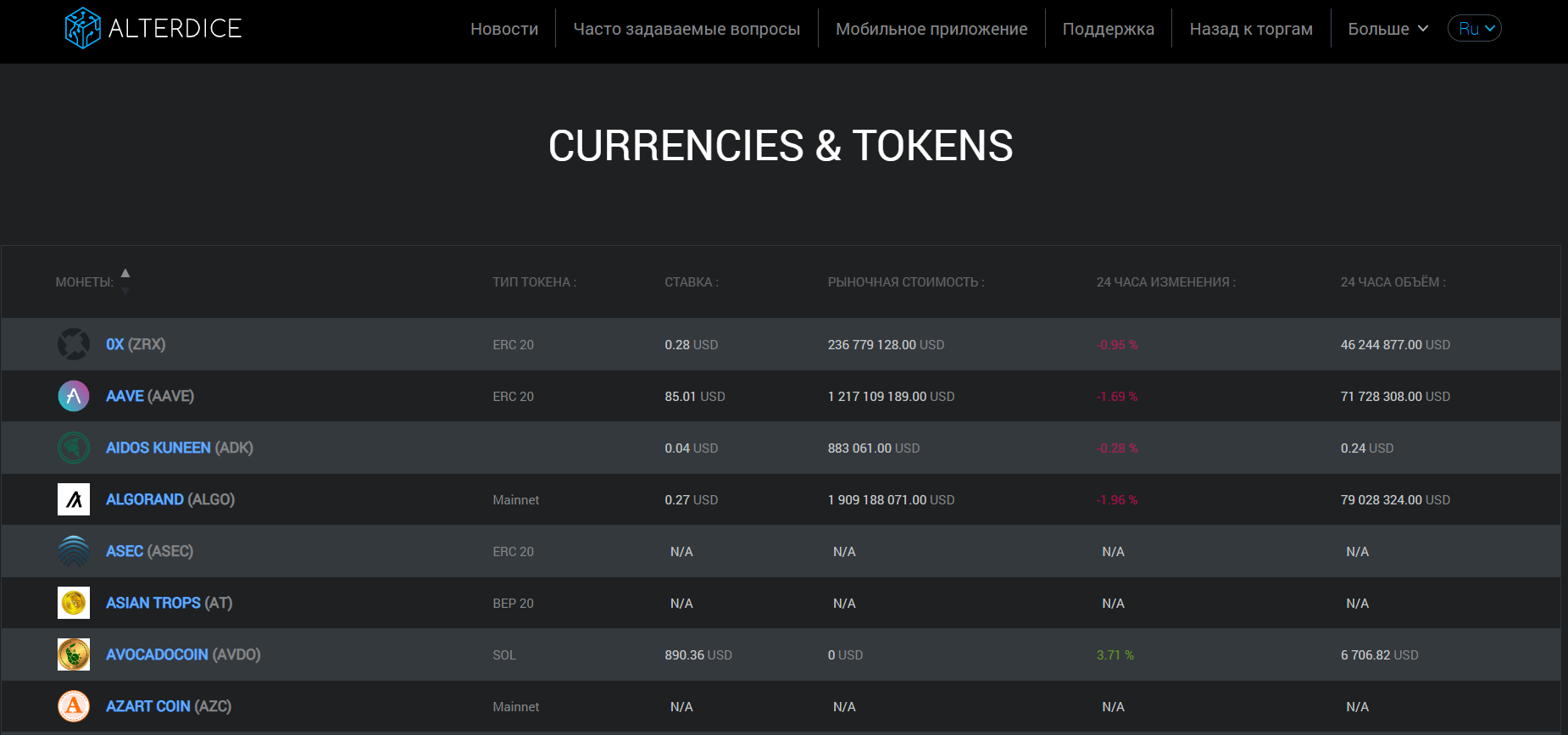
Task: Open the Ru language dropdown
Action: point(1475,28)
